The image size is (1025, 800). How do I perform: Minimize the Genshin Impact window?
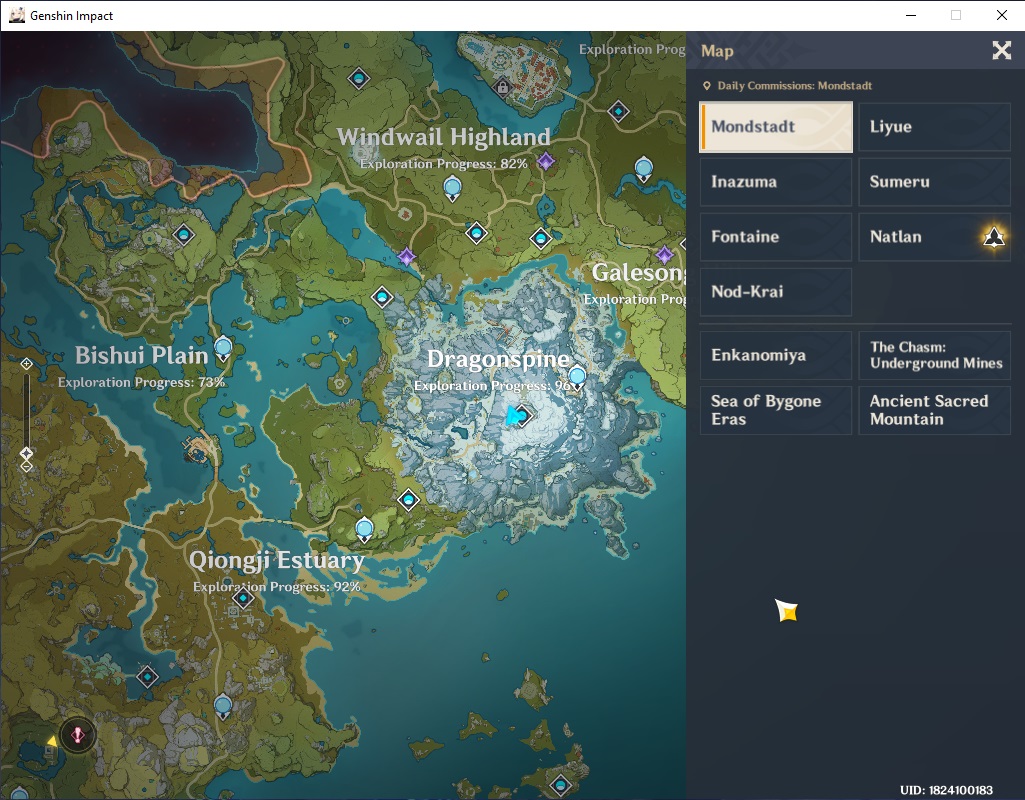[911, 15]
